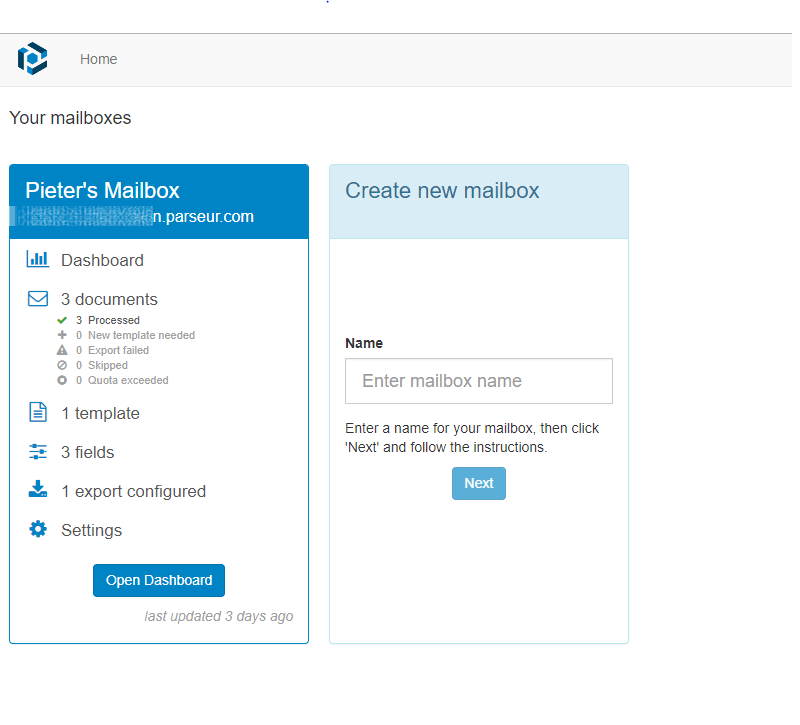Click the Parseur hexagon logo
800x725 pixels.
[33, 59]
